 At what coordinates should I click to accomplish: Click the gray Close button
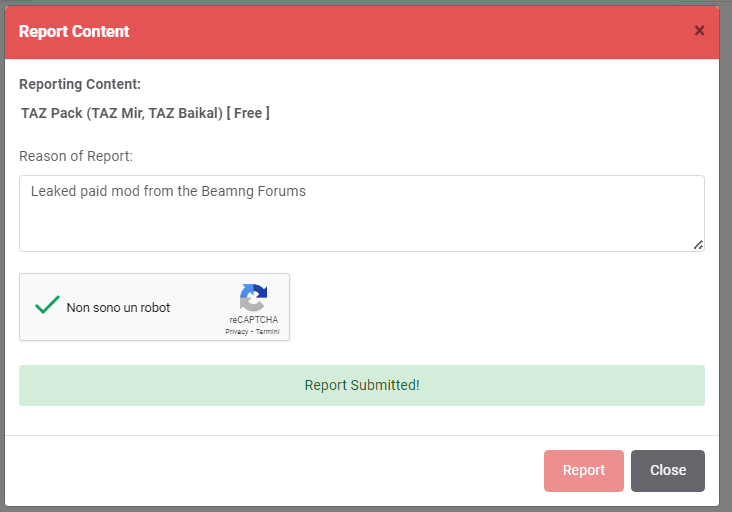(668, 470)
